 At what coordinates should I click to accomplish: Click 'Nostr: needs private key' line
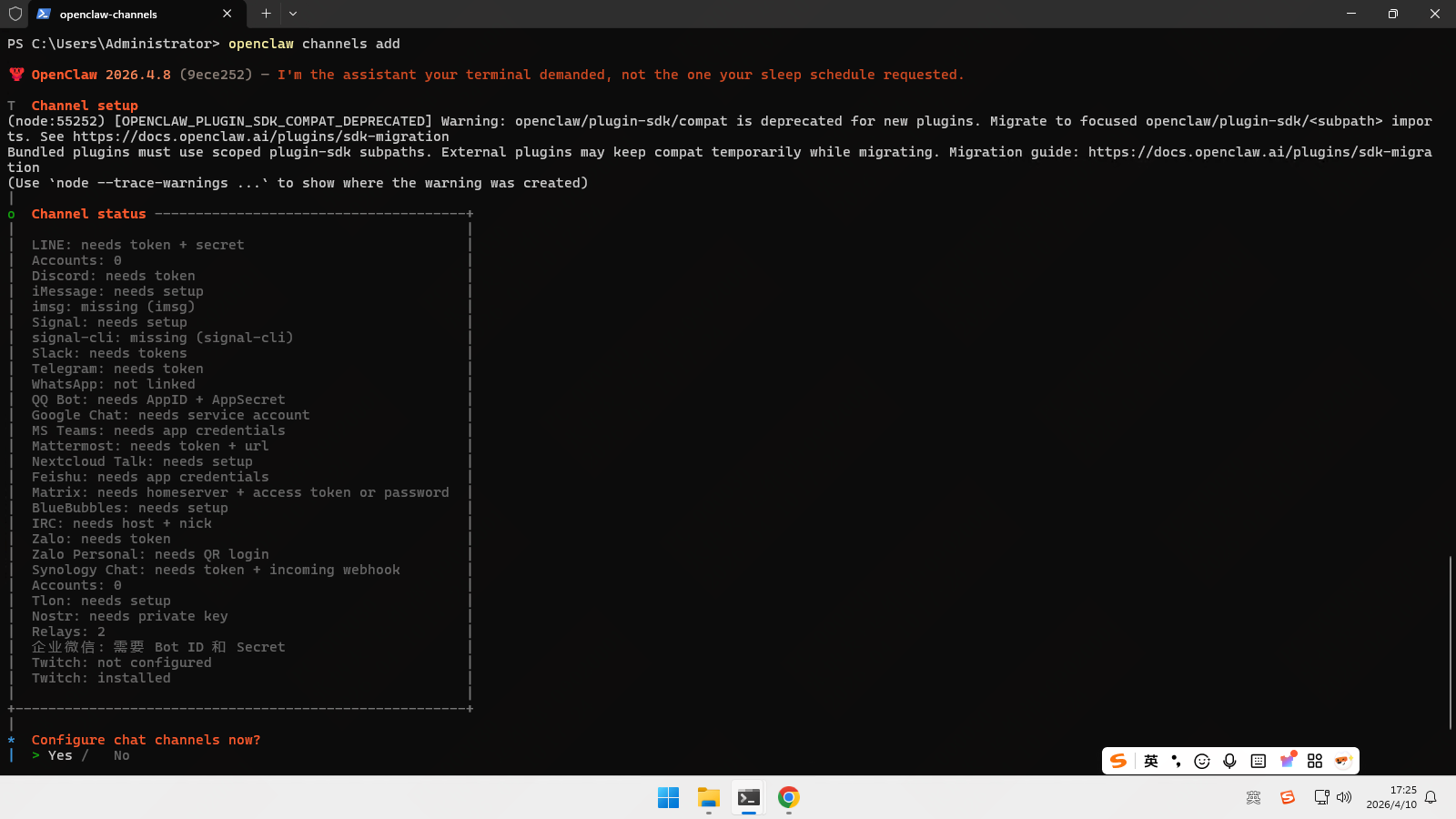pyautogui.click(x=129, y=616)
